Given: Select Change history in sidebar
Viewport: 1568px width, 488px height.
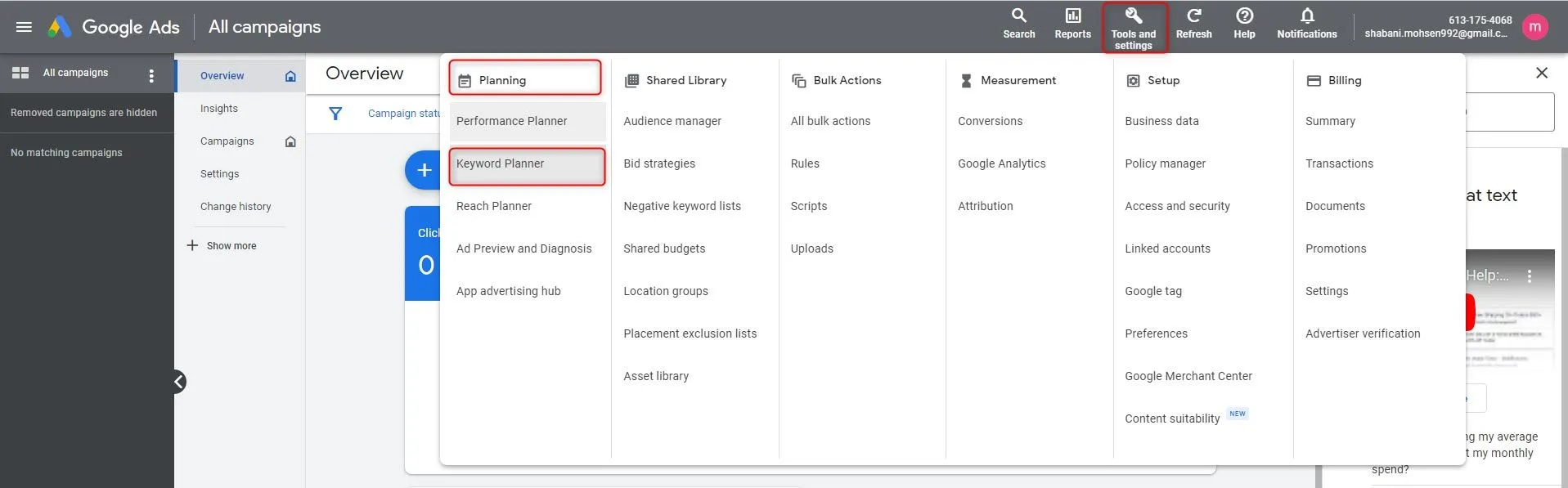Looking at the screenshot, I should click(x=236, y=207).
